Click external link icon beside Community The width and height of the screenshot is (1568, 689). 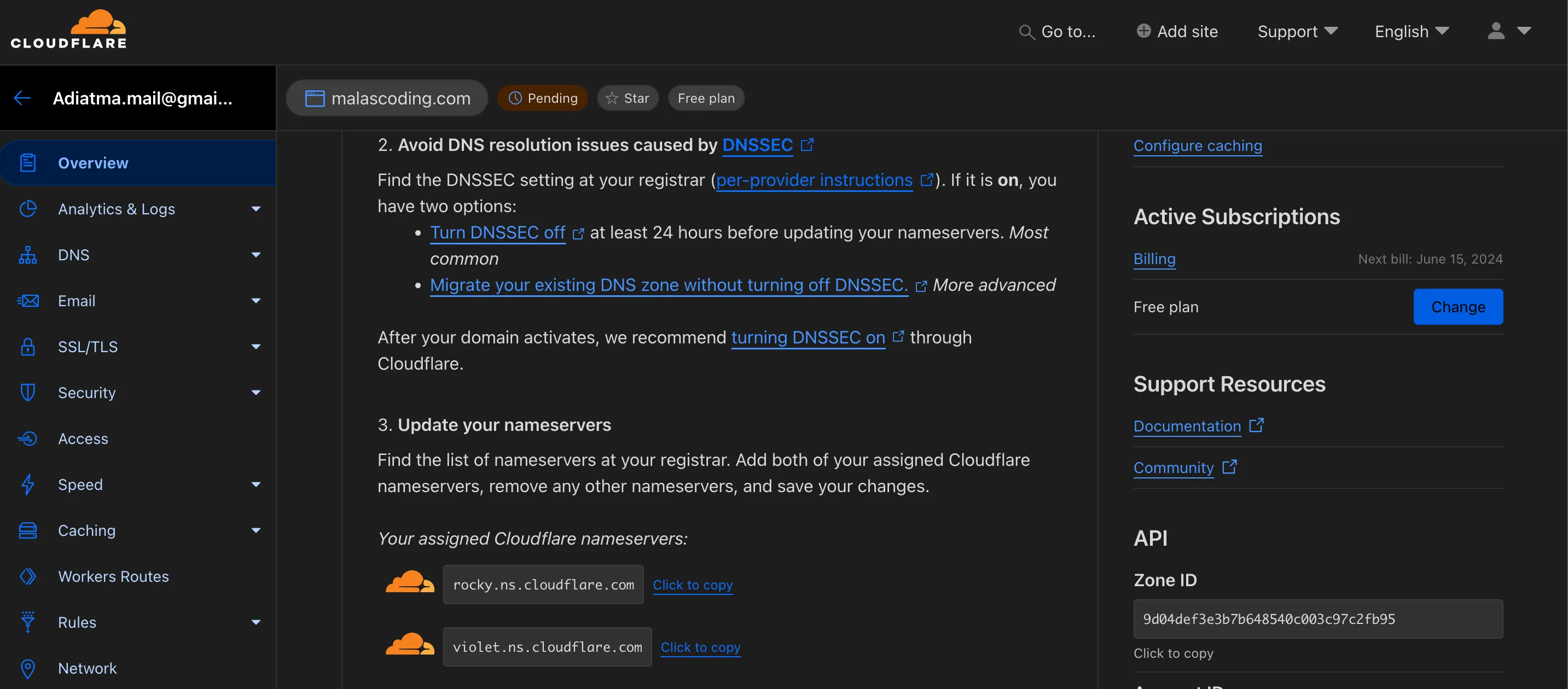(1229, 466)
